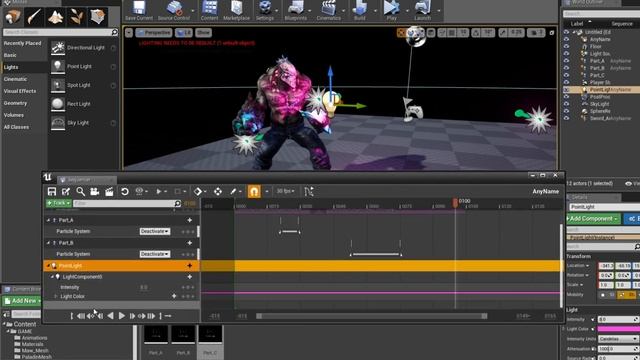Toggle visibility of the Part_A actor
640x360 pixels.
click(566, 61)
